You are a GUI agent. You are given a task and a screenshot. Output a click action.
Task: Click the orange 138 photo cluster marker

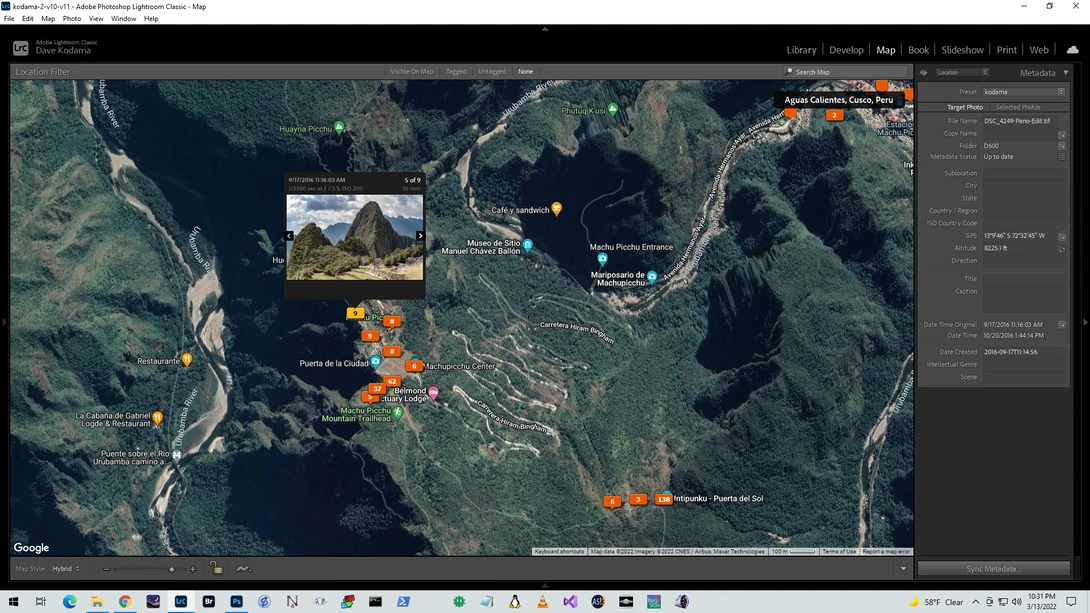pyautogui.click(x=664, y=499)
